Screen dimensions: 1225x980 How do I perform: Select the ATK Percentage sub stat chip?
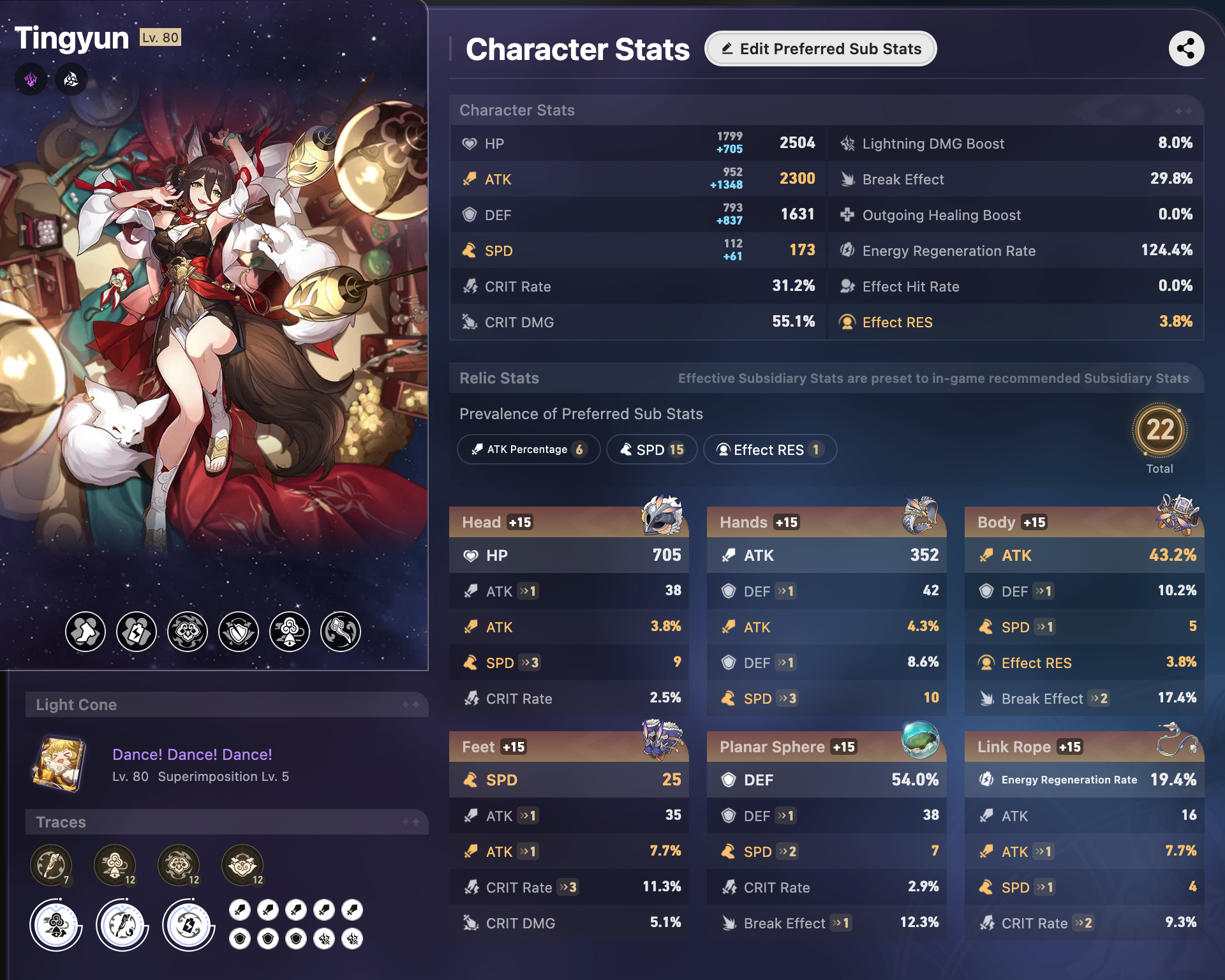coord(528,449)
